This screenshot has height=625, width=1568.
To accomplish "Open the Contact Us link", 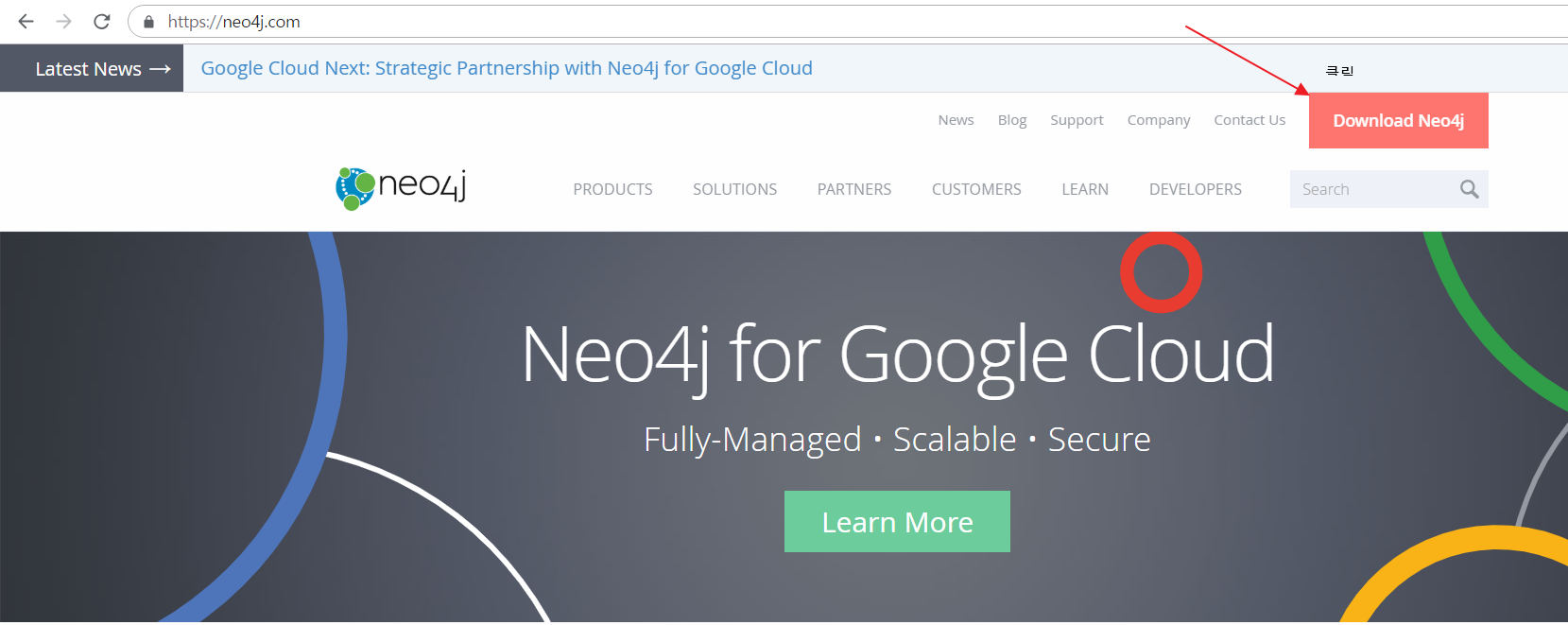I will point(1249,120).
